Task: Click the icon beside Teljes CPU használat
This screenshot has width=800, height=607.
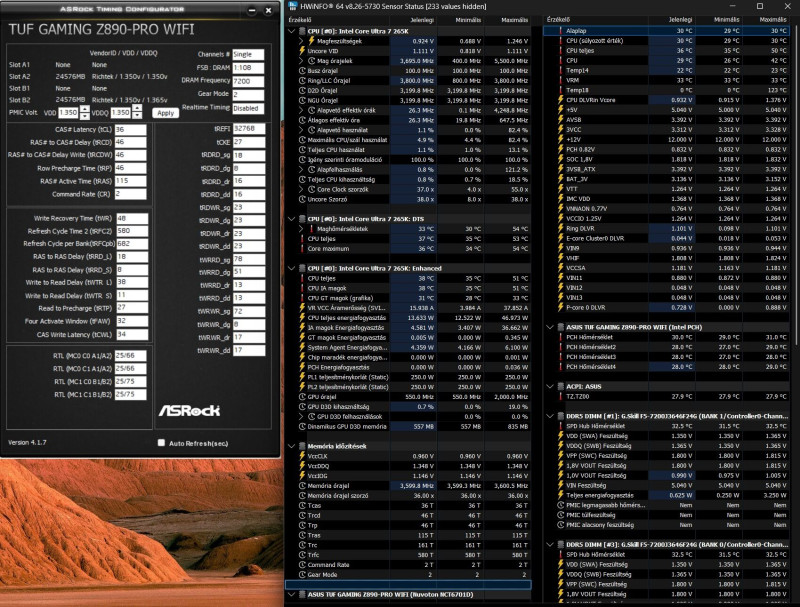Action: click(302, 150)
